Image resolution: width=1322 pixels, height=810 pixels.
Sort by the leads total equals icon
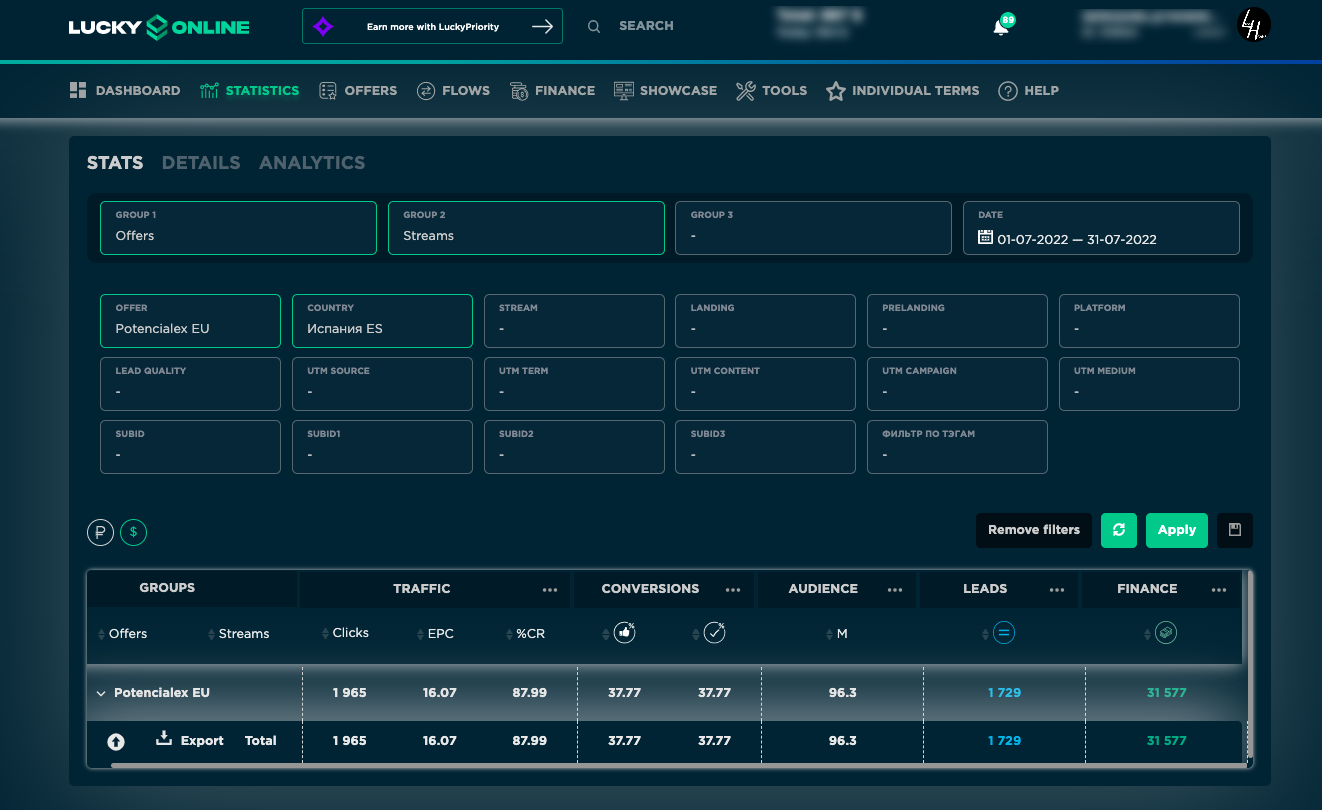tap(1004, 632)
